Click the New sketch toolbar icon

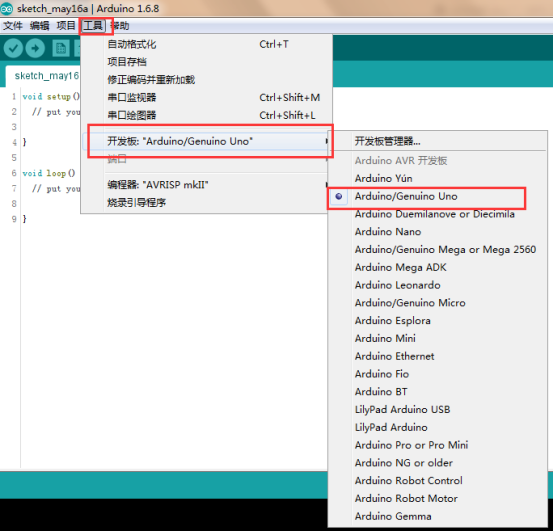pyautogui.click(x=60, y=48)
